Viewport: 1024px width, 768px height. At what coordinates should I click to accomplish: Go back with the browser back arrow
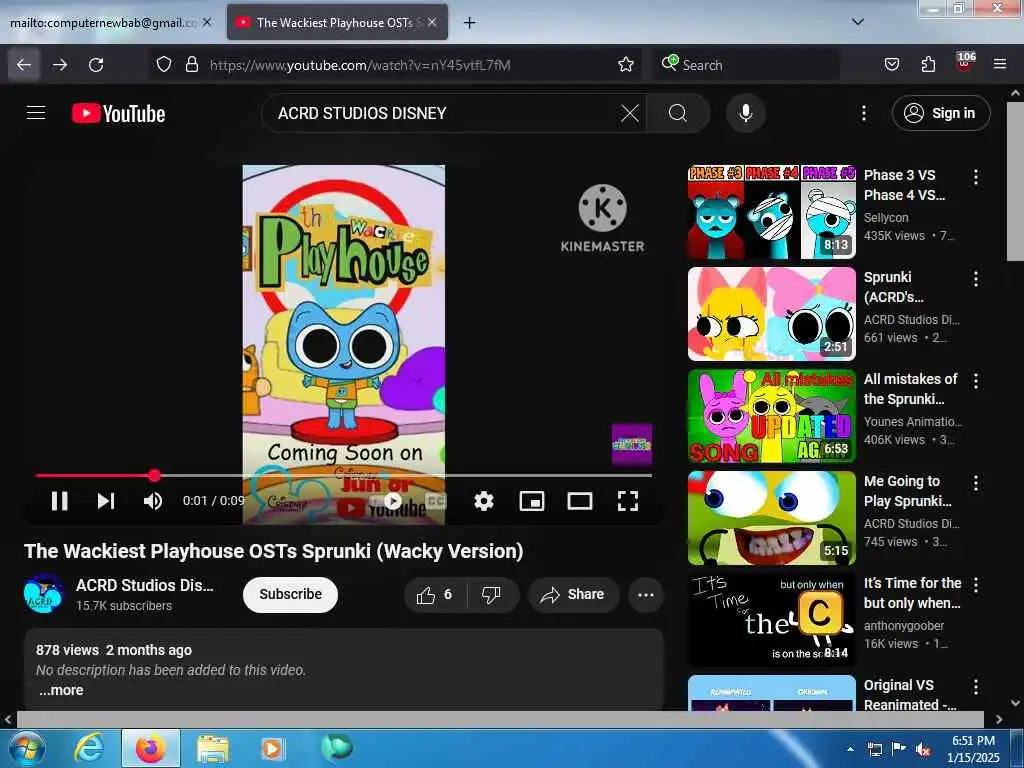(24, 65)
